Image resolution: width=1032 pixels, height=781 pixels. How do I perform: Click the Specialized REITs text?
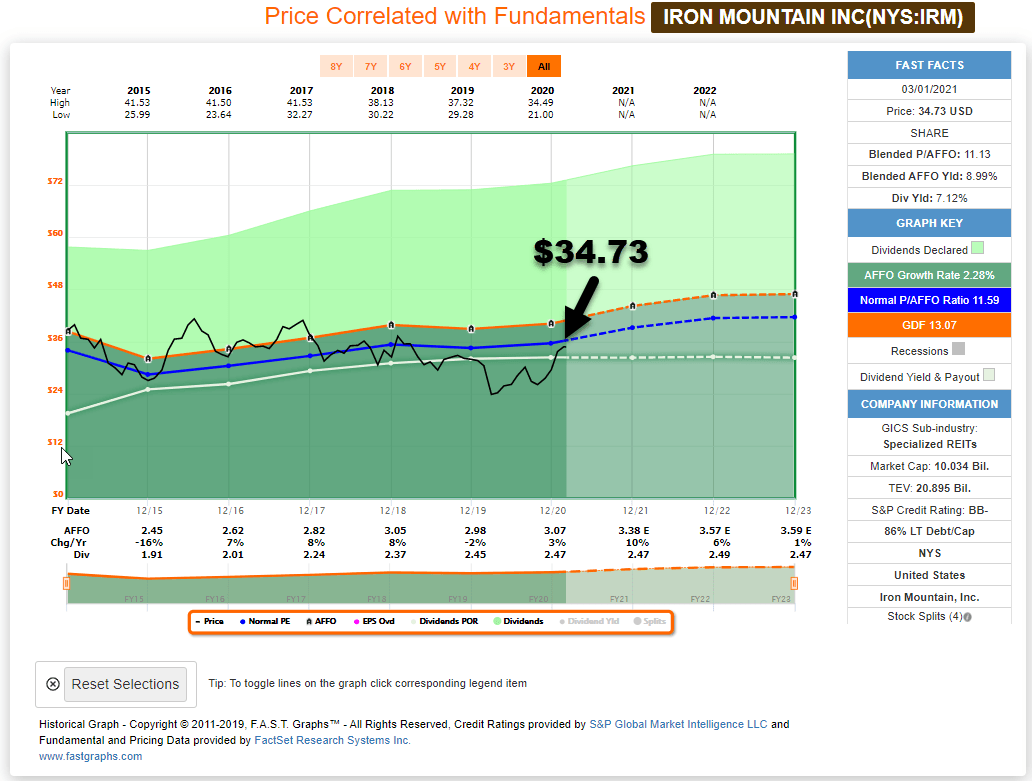tap(929, 444)
